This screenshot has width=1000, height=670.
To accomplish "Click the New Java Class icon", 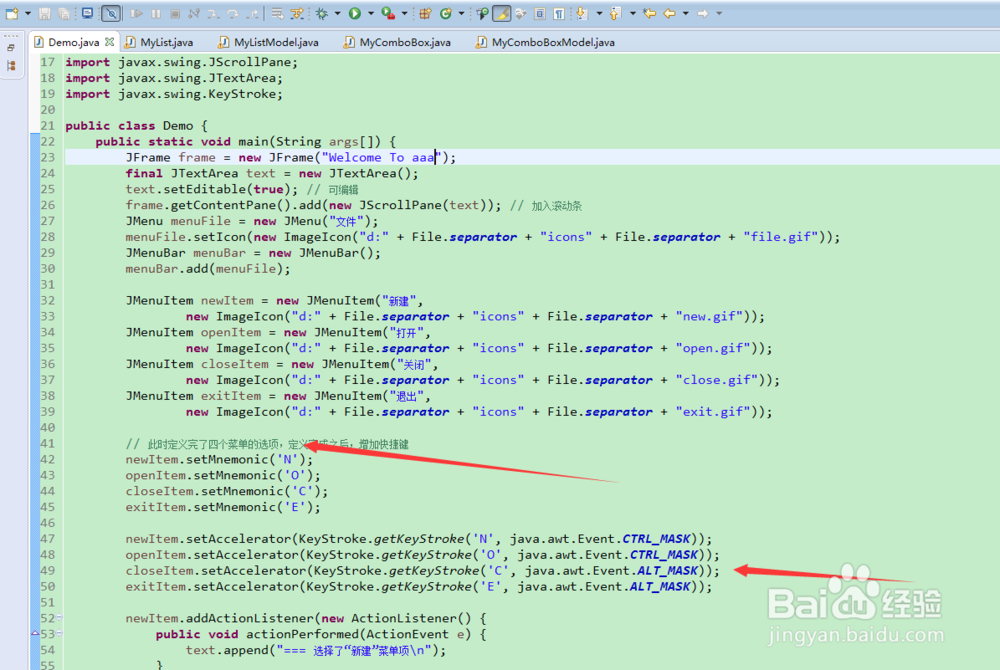I will click(446, 13).
